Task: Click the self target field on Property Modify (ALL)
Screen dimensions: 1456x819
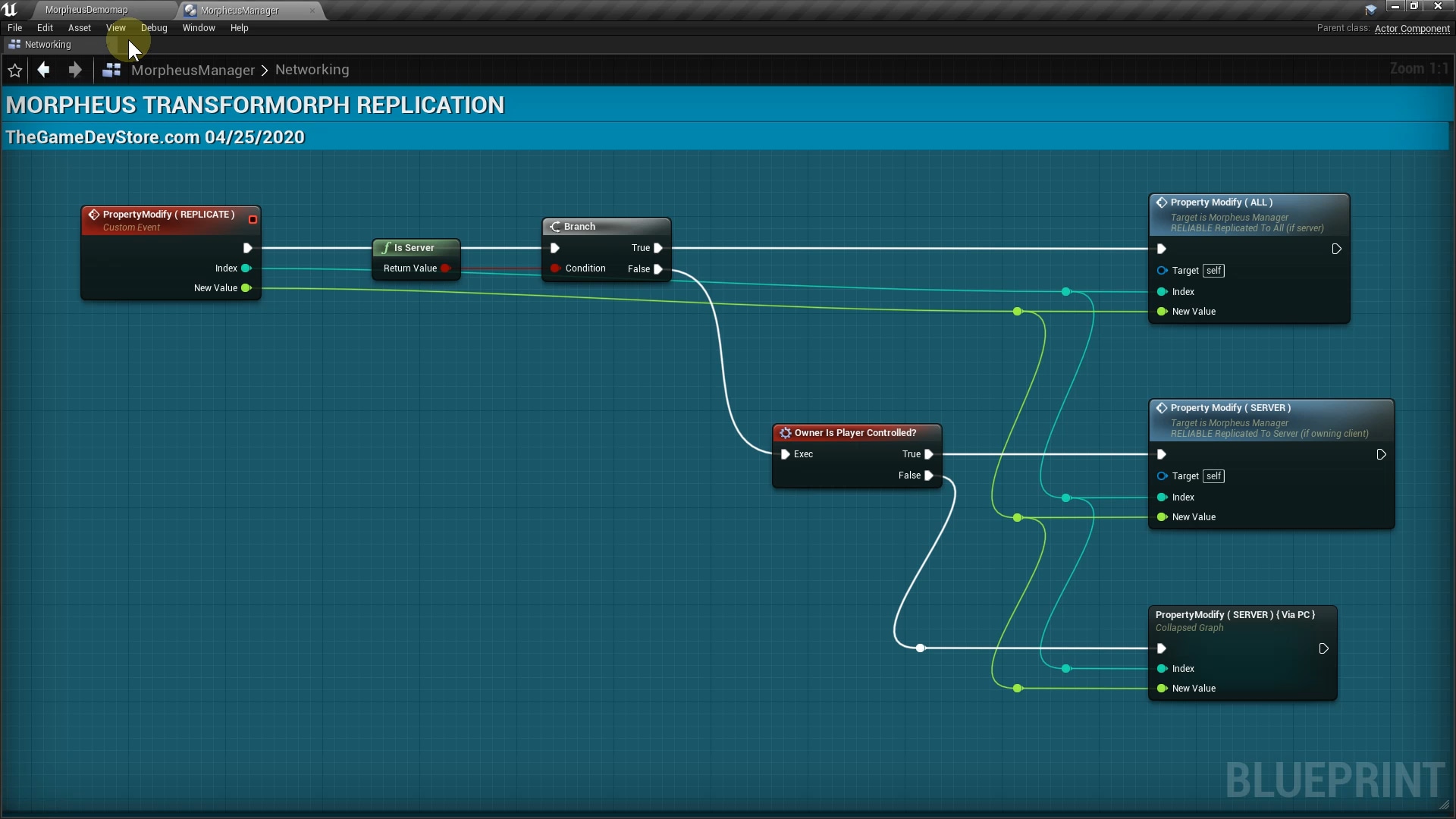Action: [1215, 271]
